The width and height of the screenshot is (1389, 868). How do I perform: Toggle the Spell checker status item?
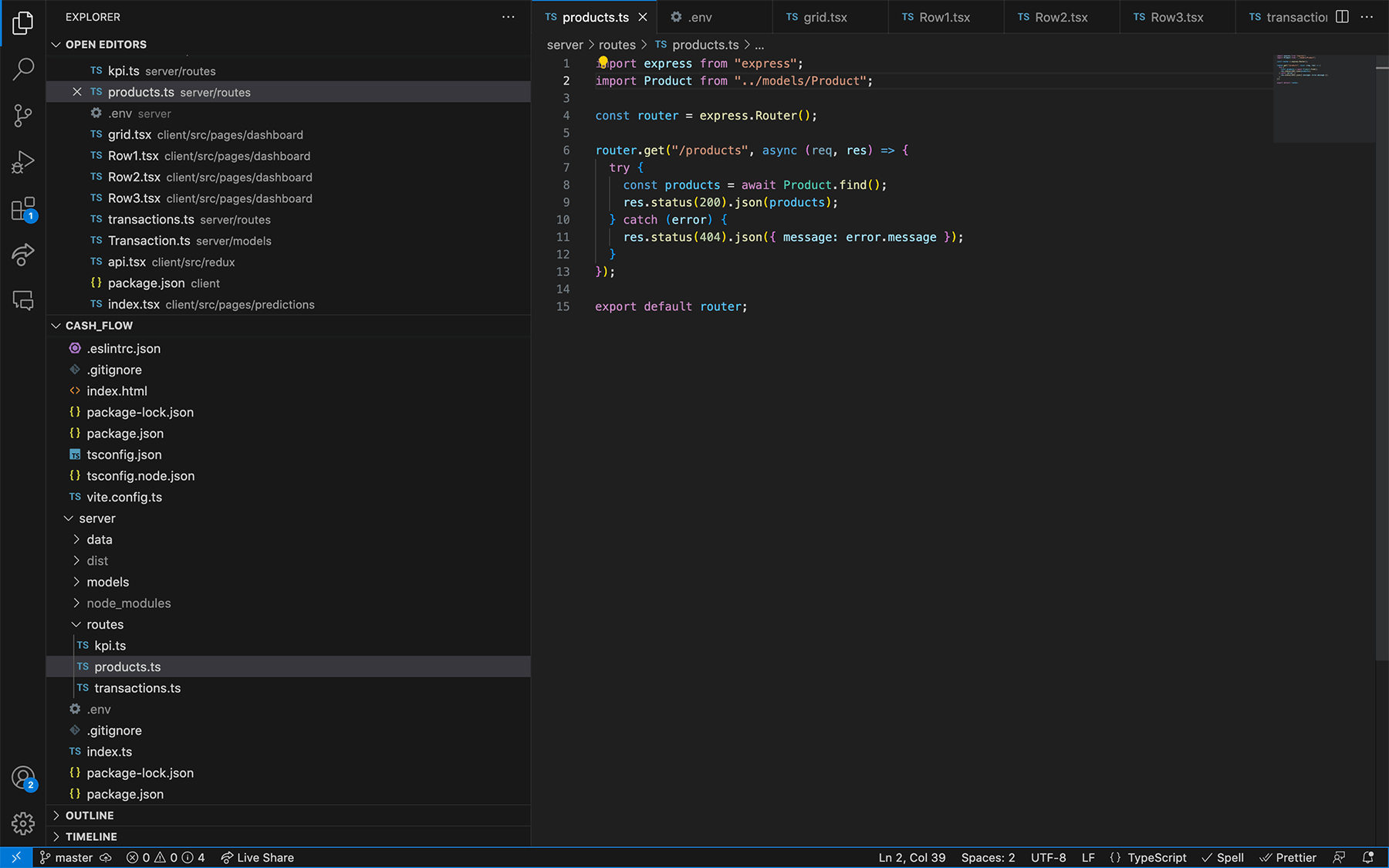(x=1222, y=857)
